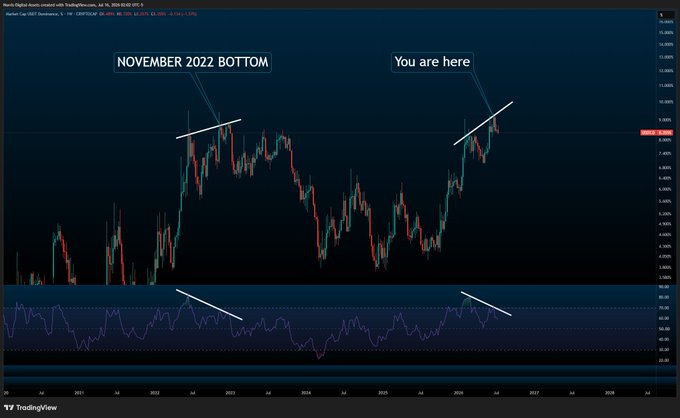This screenshot has width=680, height=418.
Task: Click the 11.000% price axis label
Action: point(666,86)
